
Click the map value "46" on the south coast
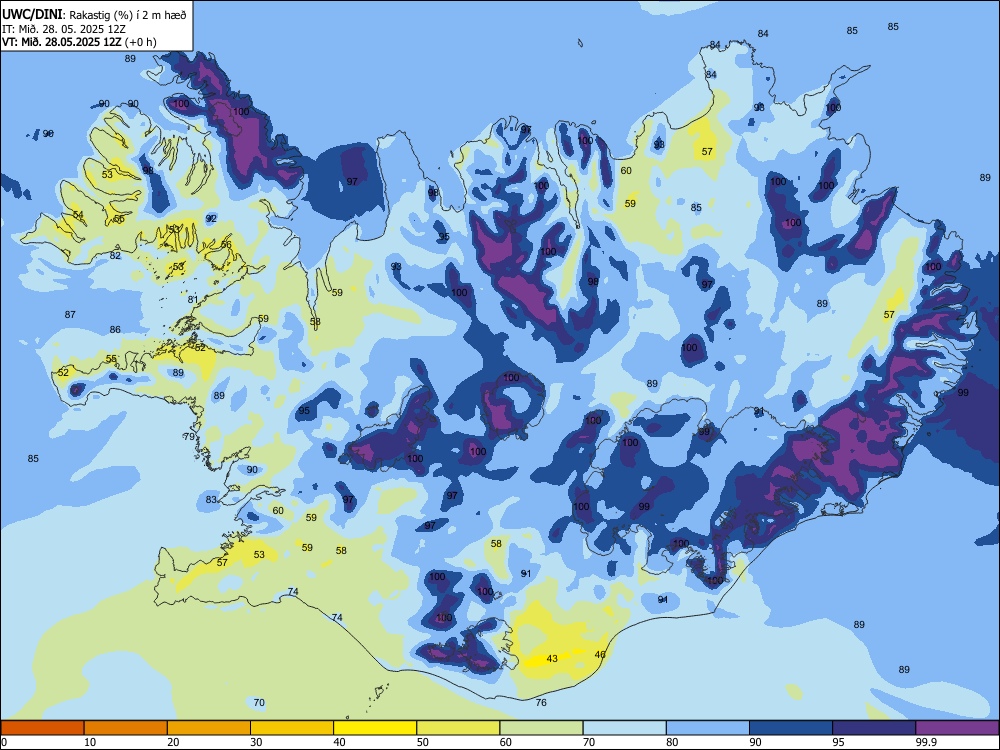pos(600,654)
